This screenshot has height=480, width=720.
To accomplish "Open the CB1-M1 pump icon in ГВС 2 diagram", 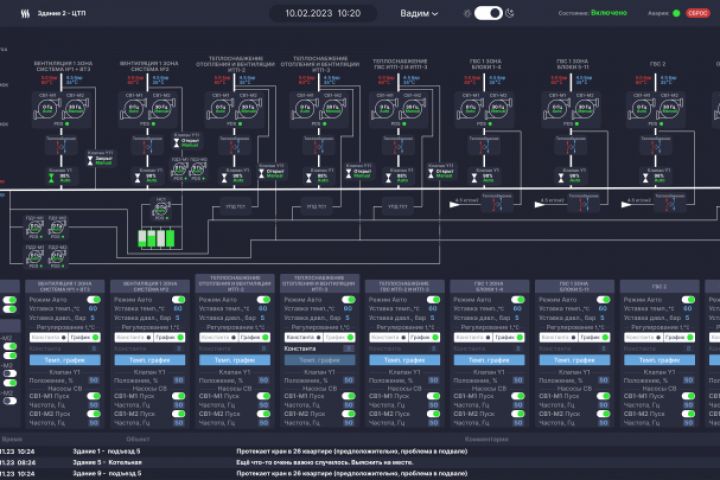I will click(641, 108).
